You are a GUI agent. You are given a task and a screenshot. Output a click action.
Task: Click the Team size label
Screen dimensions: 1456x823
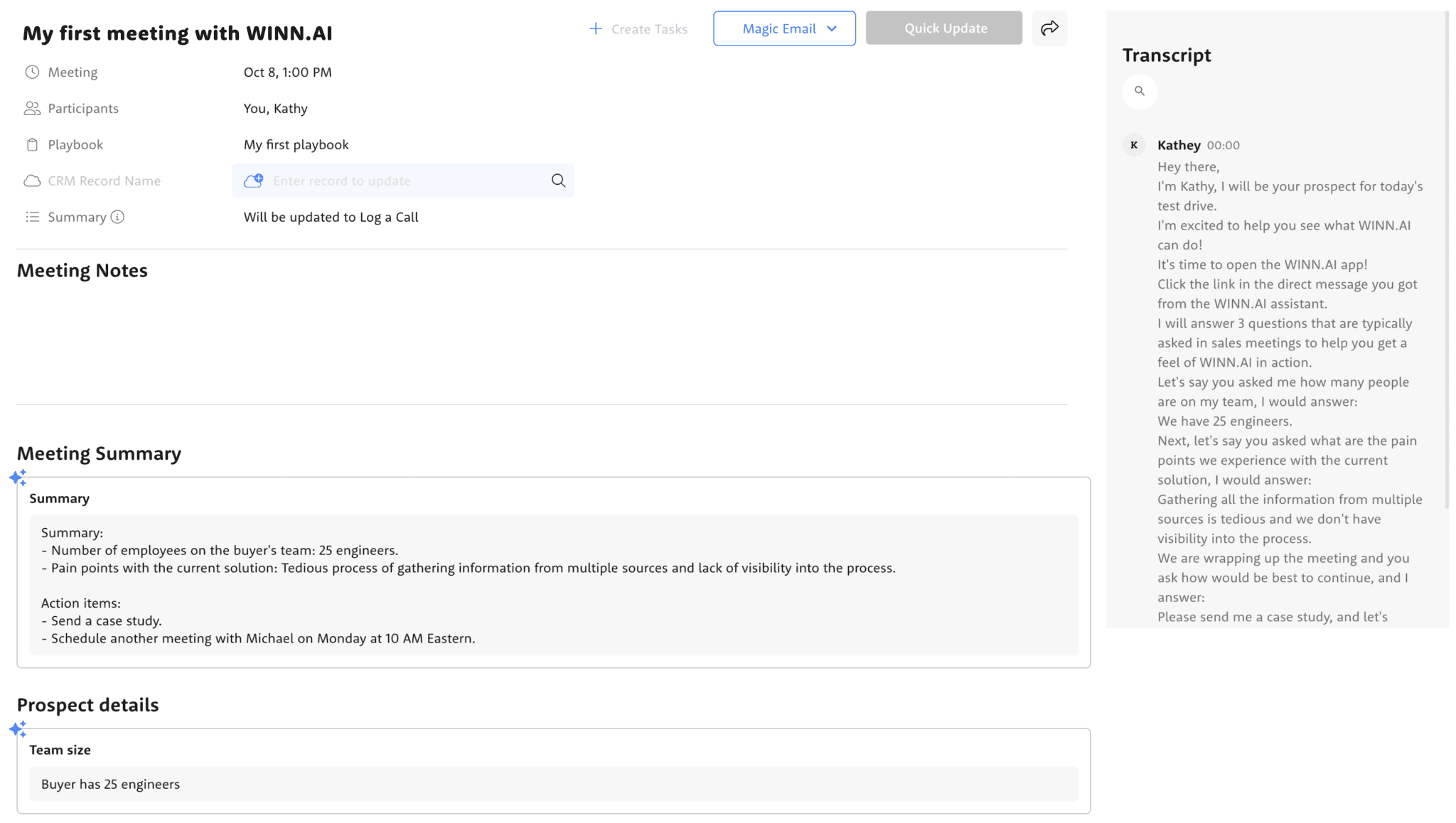[60, 750]
